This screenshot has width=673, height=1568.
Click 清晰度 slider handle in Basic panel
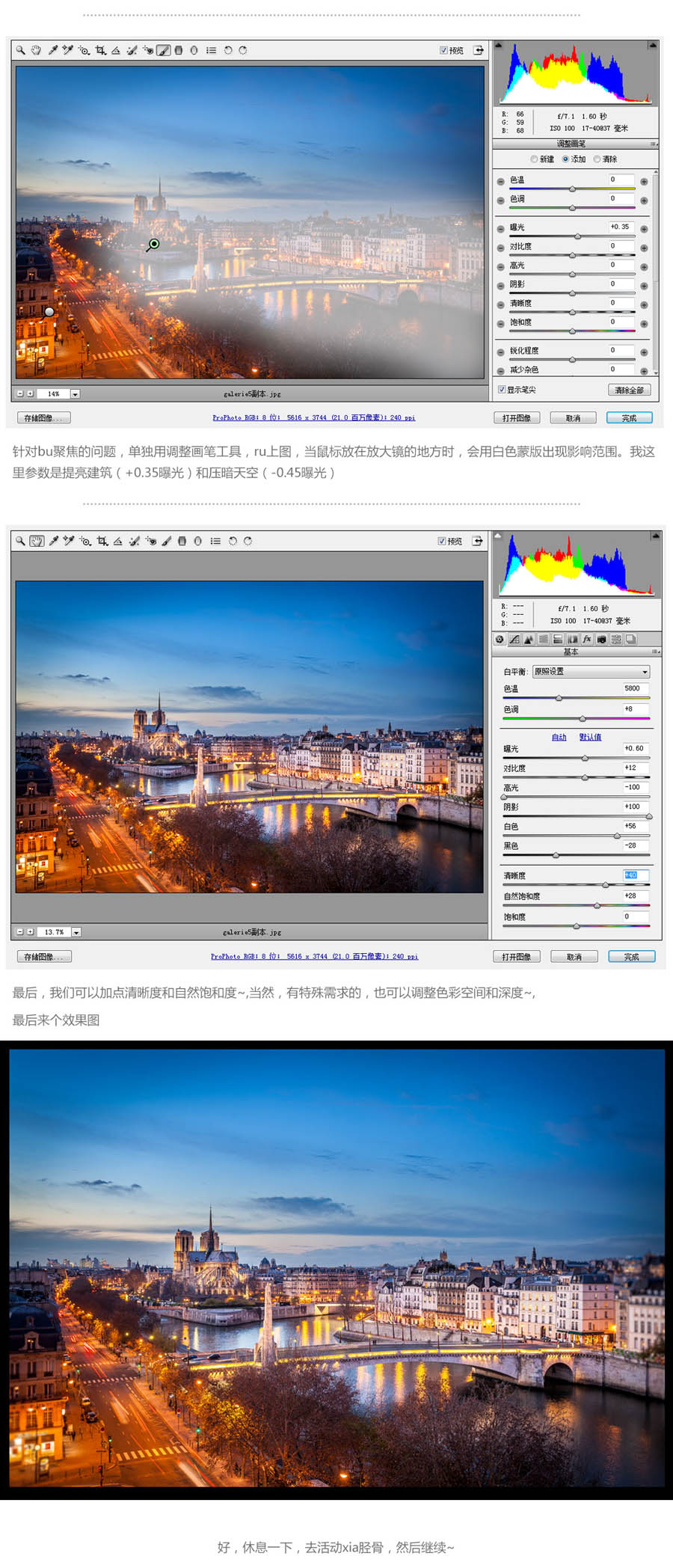pos(606,885)
